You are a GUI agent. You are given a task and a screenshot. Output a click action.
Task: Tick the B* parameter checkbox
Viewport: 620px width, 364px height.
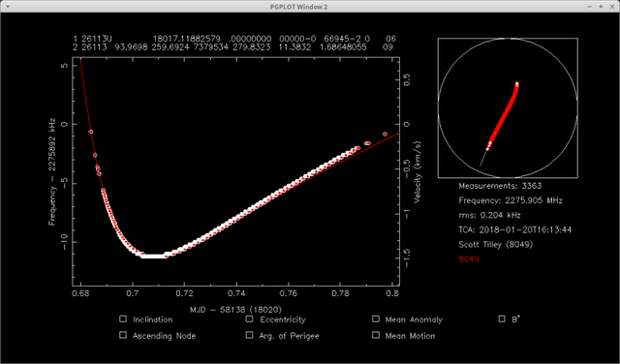502,319
